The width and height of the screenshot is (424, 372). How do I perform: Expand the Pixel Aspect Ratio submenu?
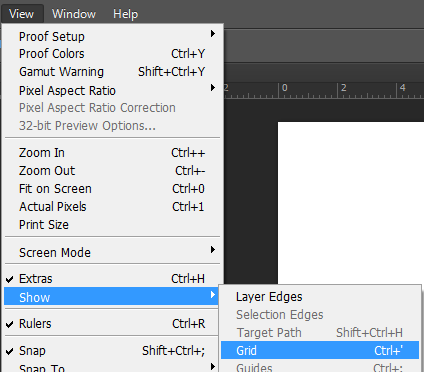point(112,90)
